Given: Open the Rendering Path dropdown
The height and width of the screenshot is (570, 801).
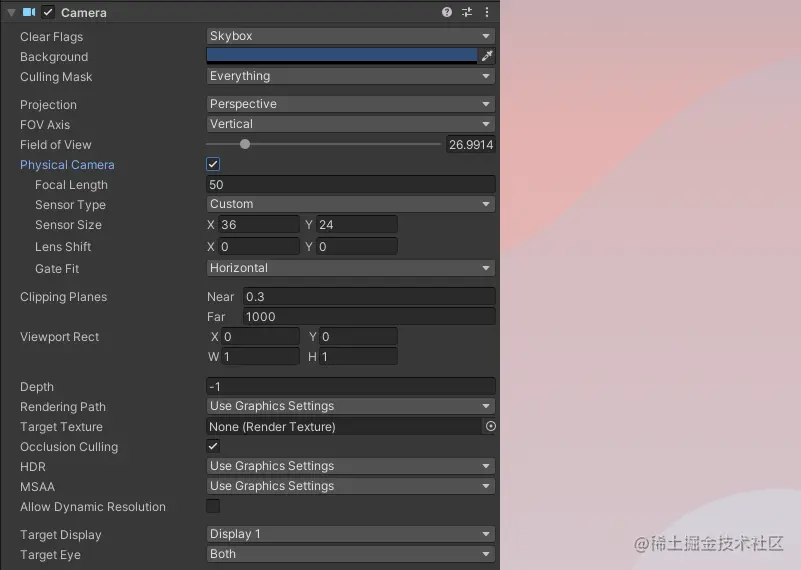Looking at the screenshot, I should click(x=350, y=406).
